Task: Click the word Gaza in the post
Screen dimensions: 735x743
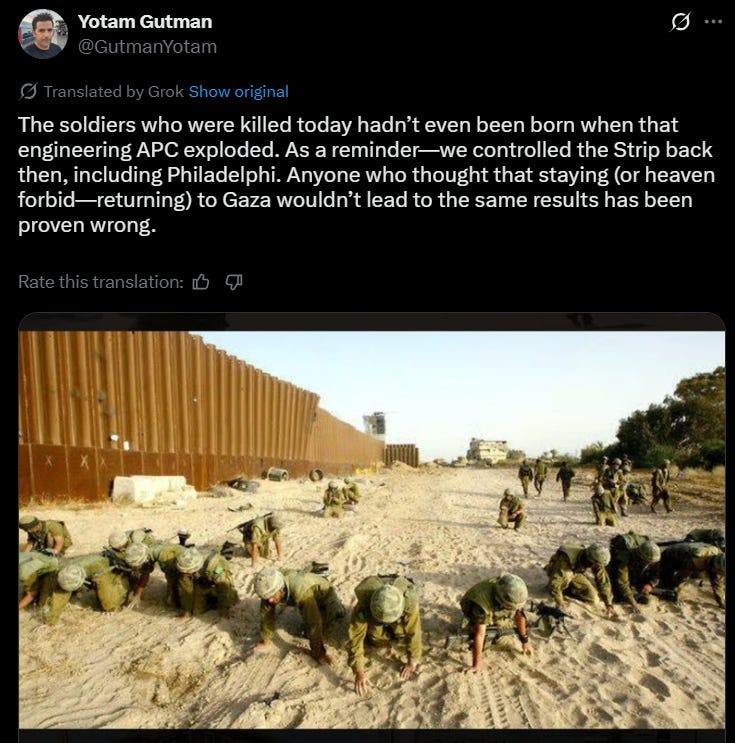Action: [x=246, y=200]
